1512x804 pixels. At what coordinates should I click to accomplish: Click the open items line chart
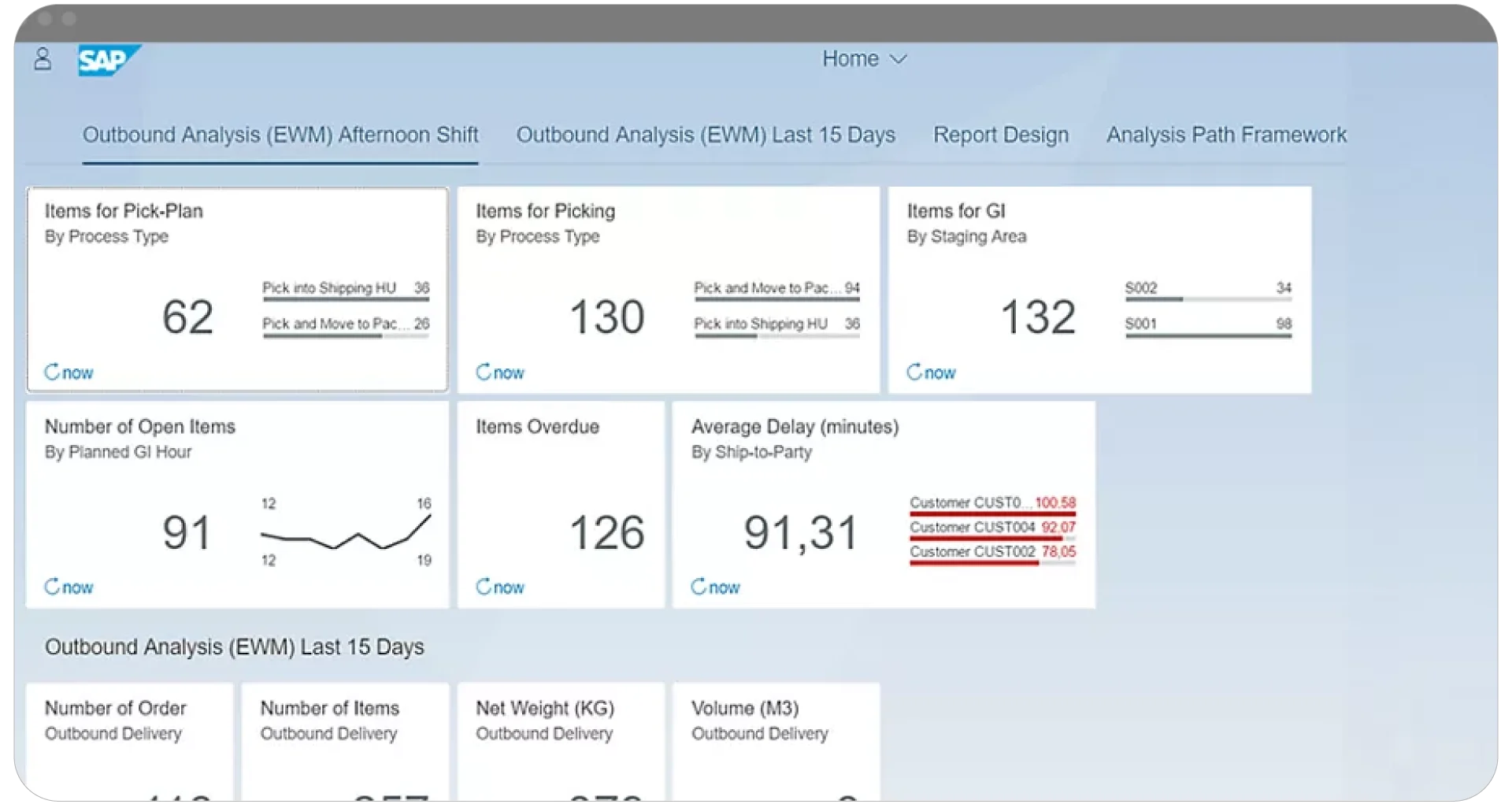[346, 532]
